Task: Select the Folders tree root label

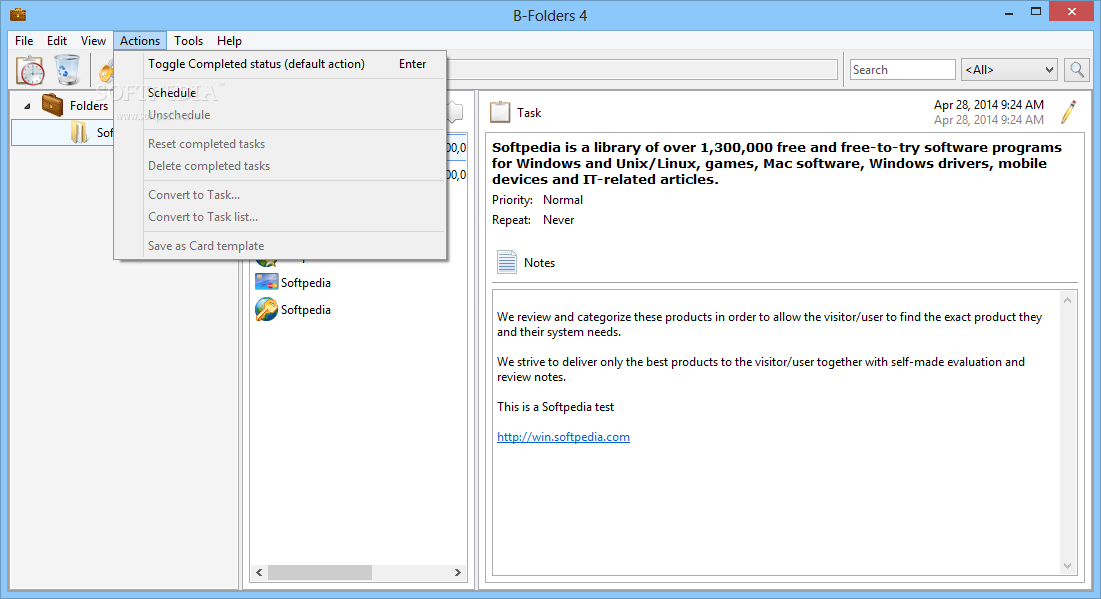Action: click(x=88, y=106)
